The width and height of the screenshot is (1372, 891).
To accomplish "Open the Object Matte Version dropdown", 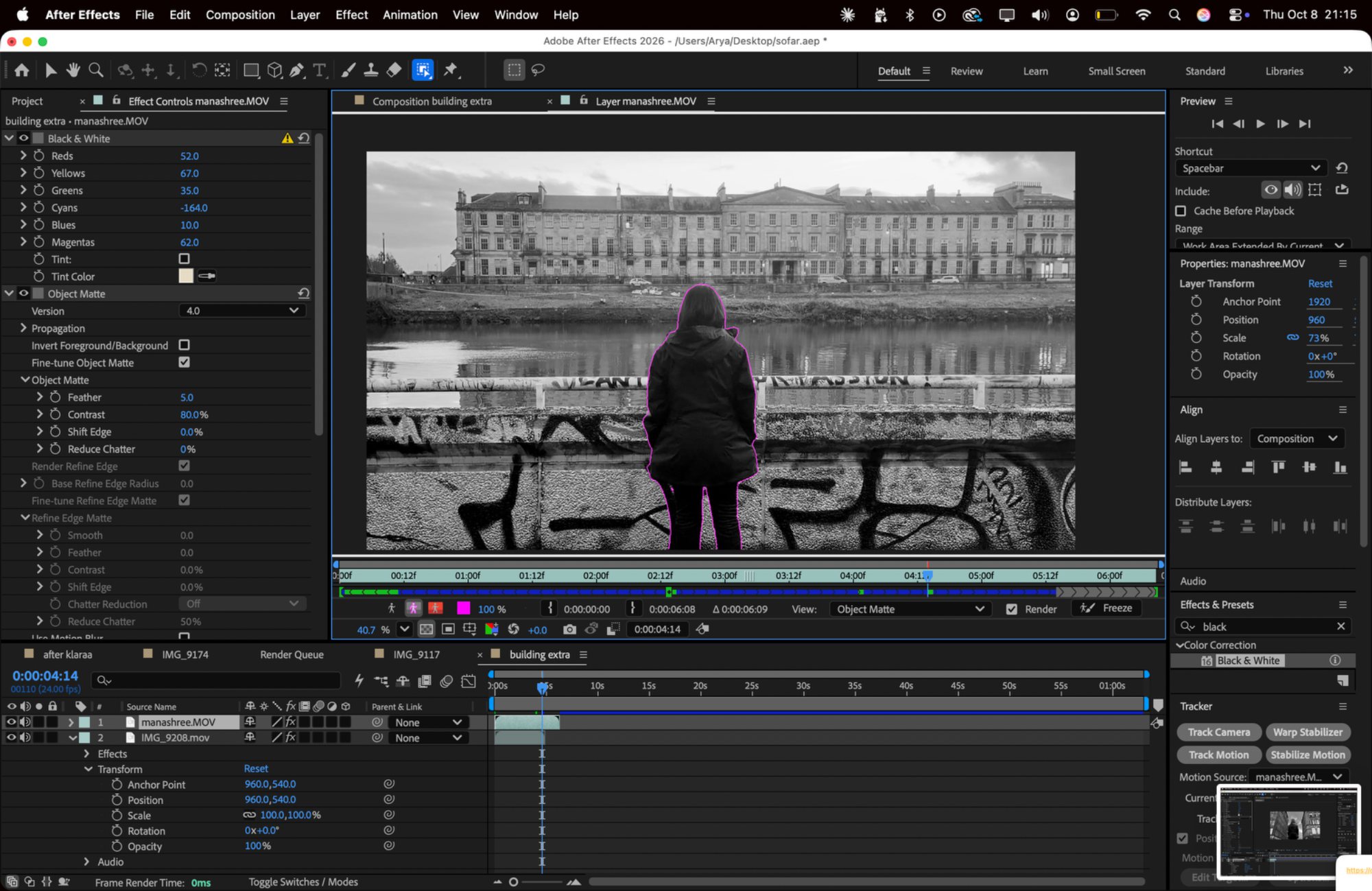I will [242, 311].
